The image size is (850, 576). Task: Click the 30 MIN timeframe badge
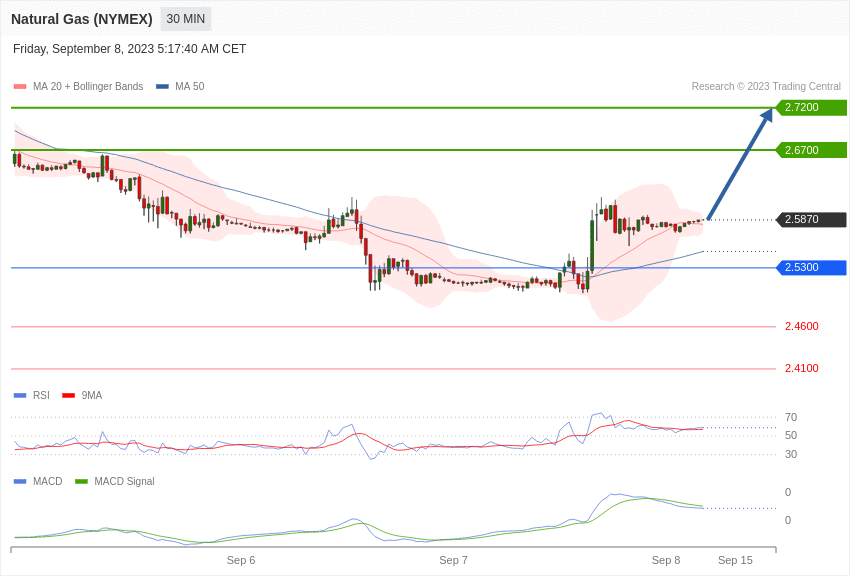pyautogui.click(x=185, y=19)
